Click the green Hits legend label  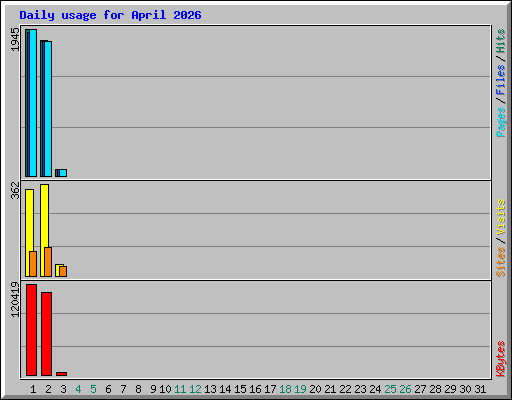coord(501,41)
